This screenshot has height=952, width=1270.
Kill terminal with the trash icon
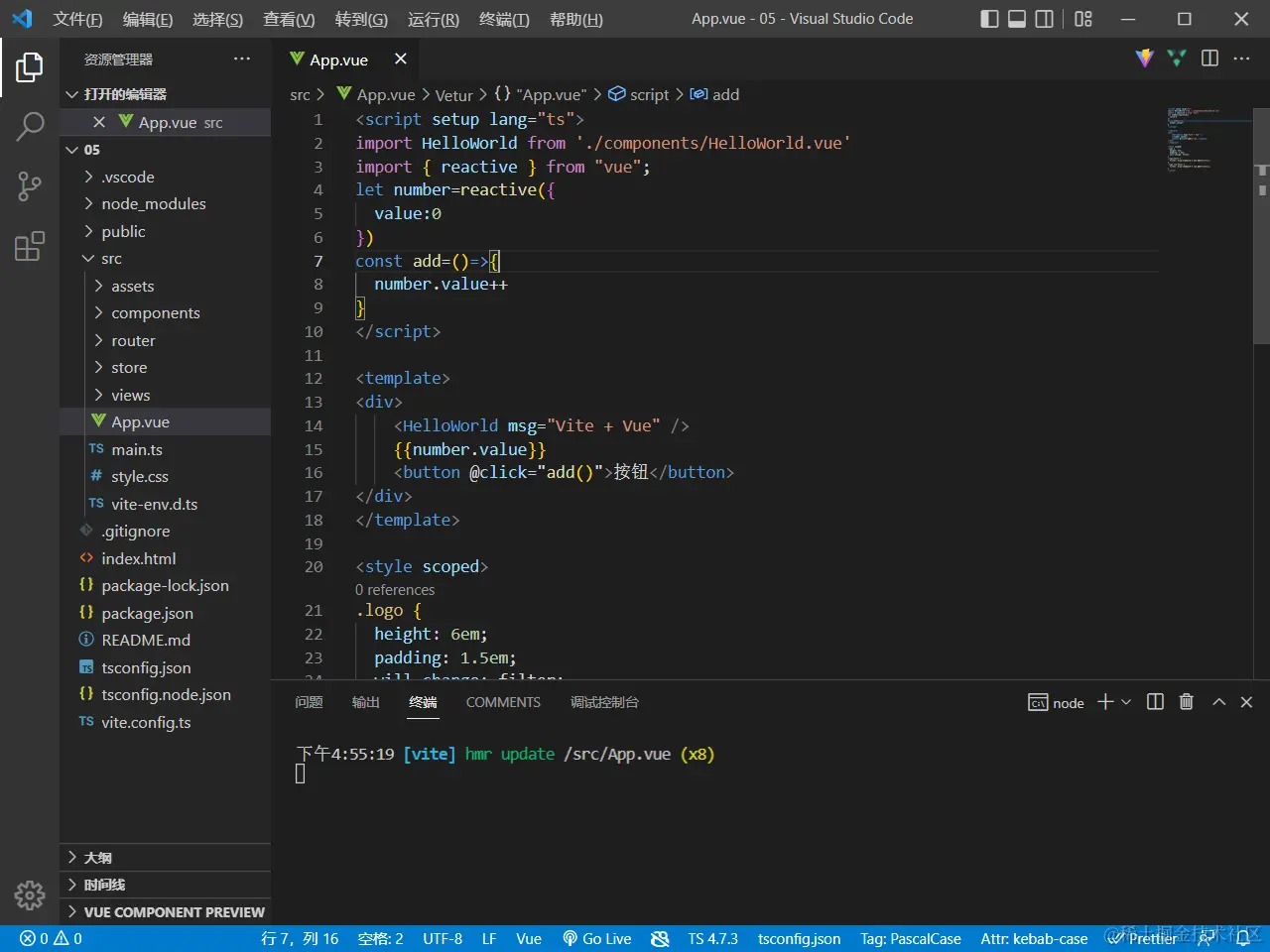coord(1186,702)
